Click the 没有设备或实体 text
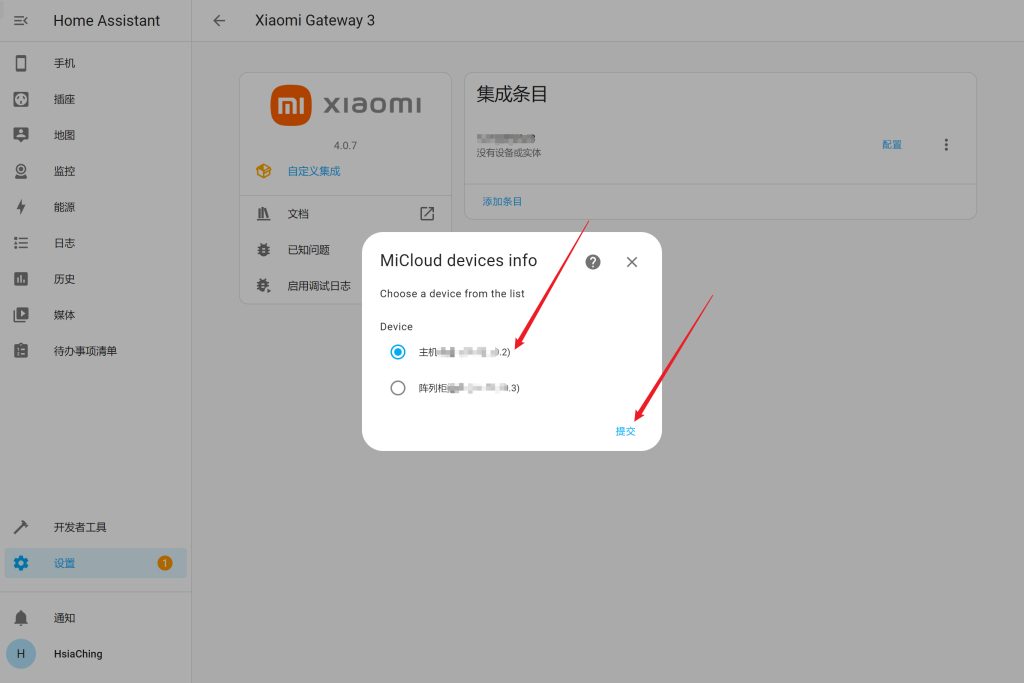Image resolution: width=1024 pixels, height=683 pixels. 509,153
